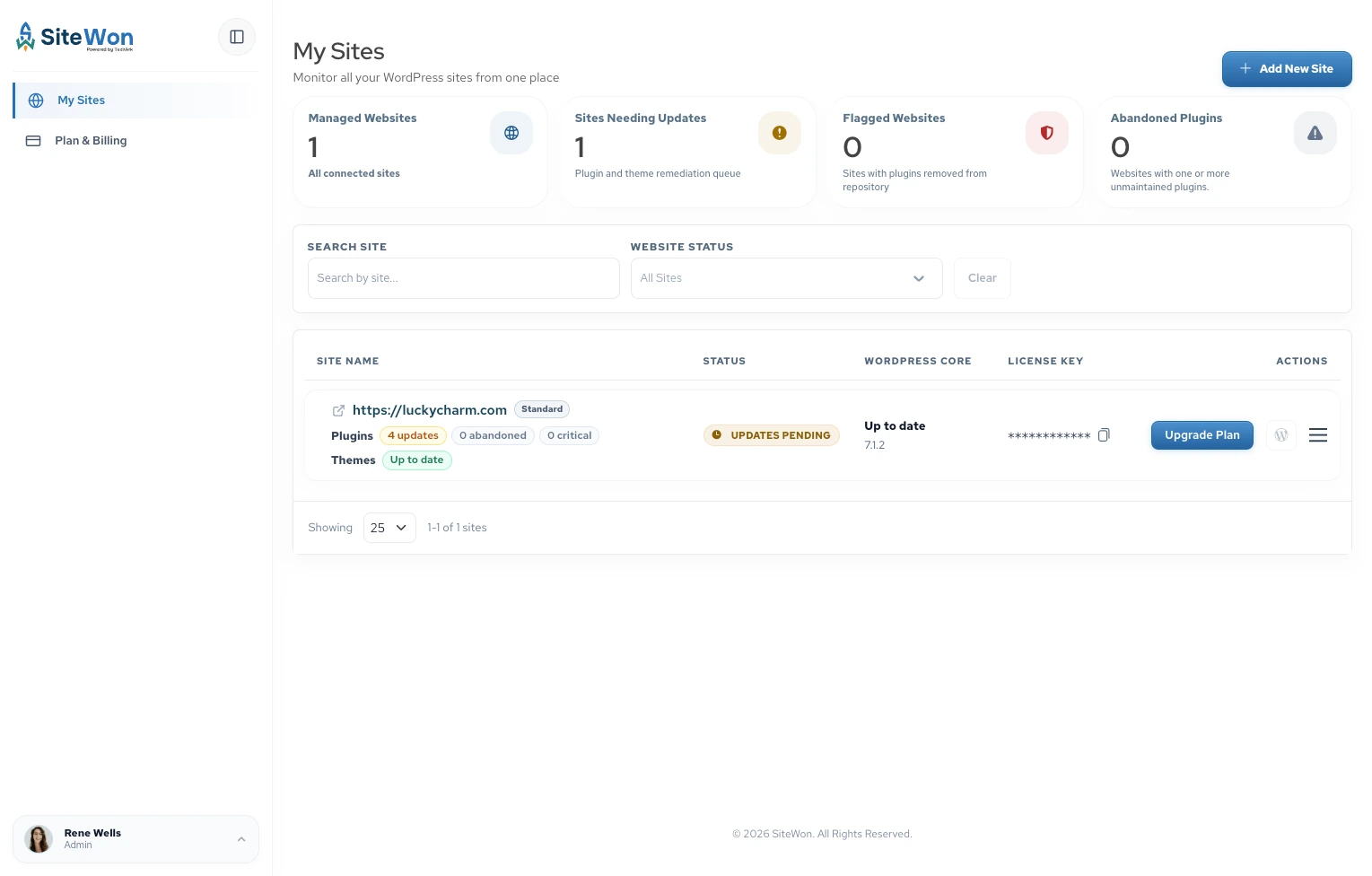Click the 0 abandoned plugin badge

[x=493, y=435]
